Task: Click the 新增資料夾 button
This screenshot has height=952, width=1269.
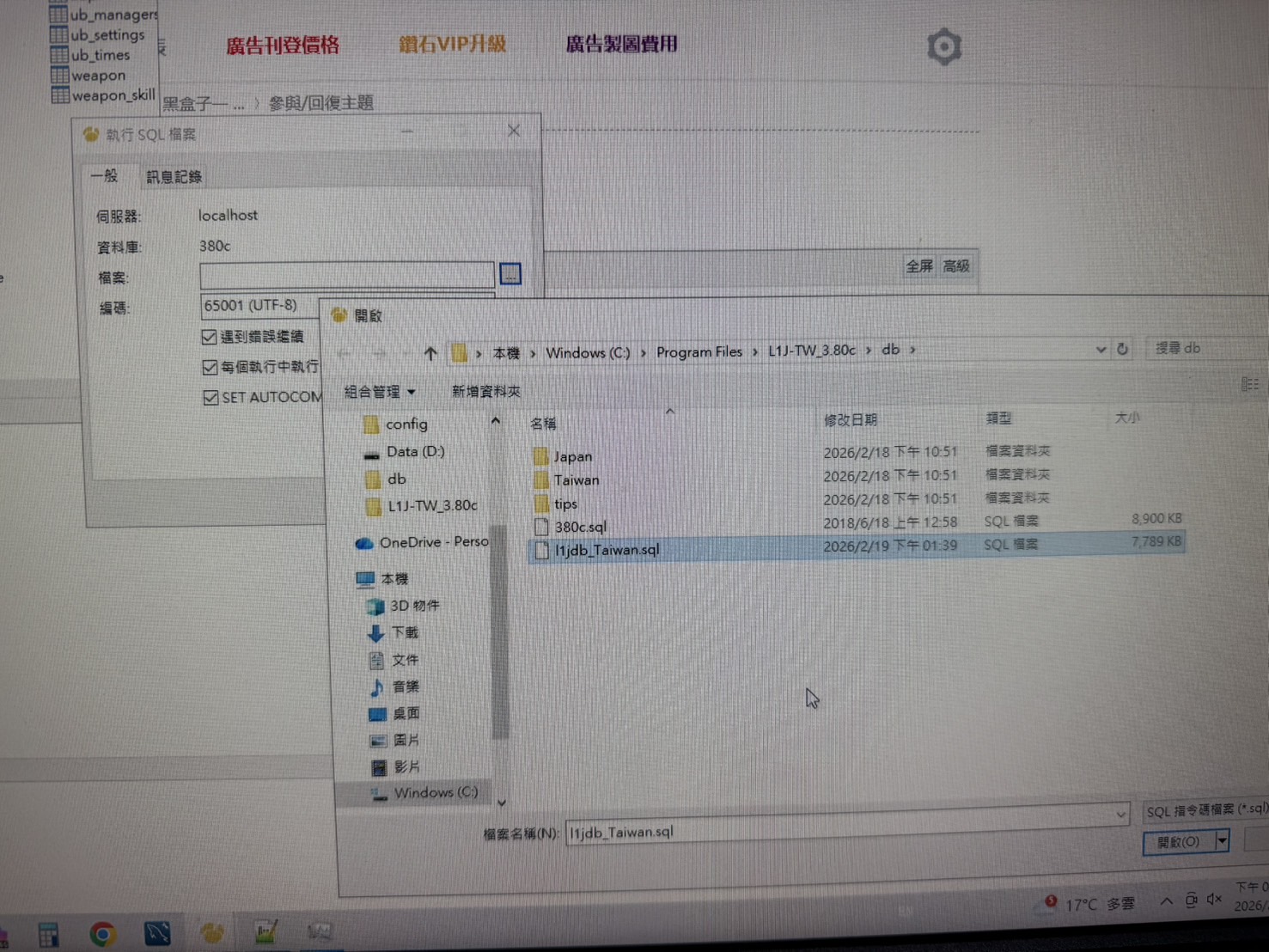Action: pyautogui.click(x=486, y=392)
